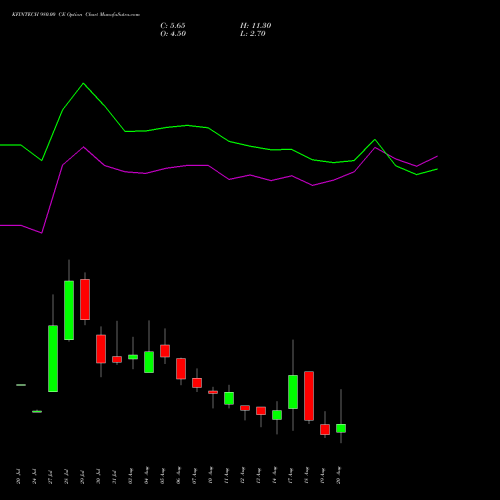Click the '17 Aug' date axis label
Screen dimensions: 500x500
[x=290, y=476]
